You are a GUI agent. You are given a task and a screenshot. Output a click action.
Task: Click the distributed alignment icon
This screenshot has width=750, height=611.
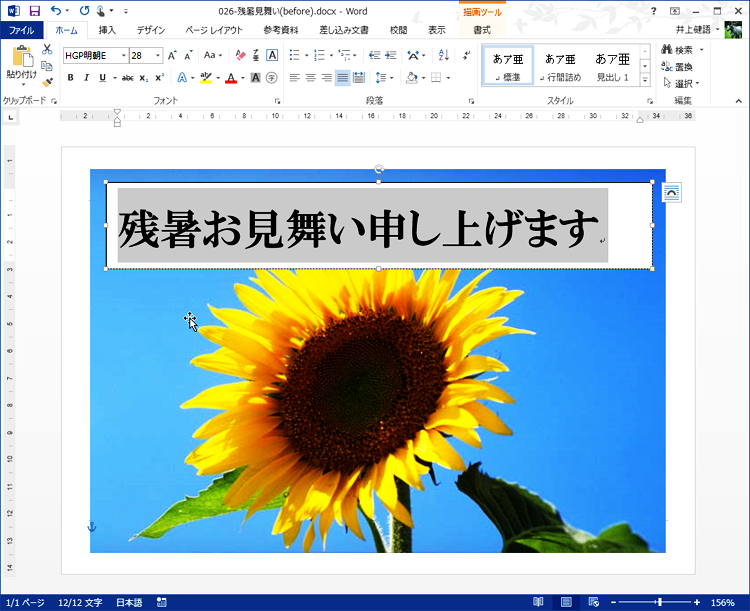coord(359,78)
